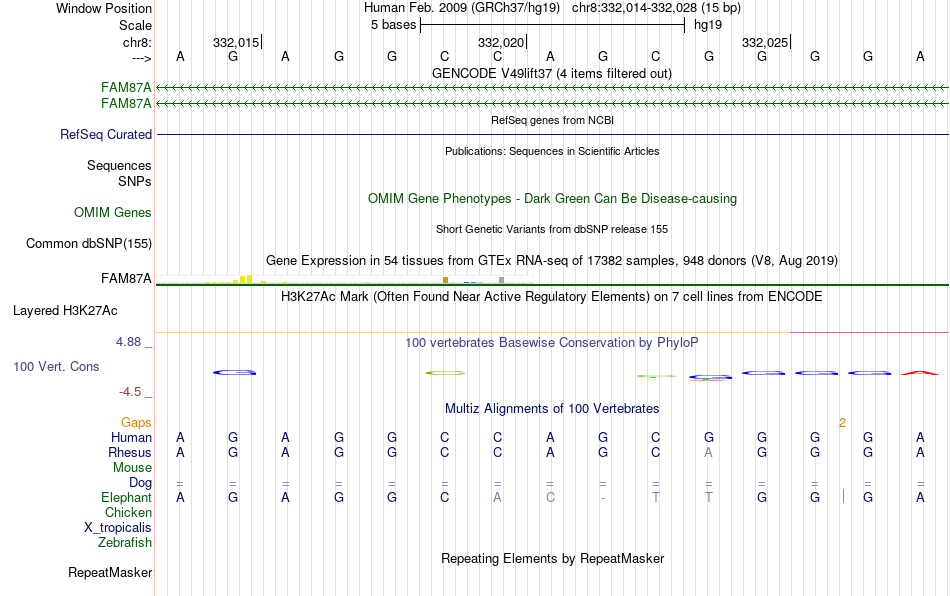Click the Dog alignment row label

tap(140, 483)
